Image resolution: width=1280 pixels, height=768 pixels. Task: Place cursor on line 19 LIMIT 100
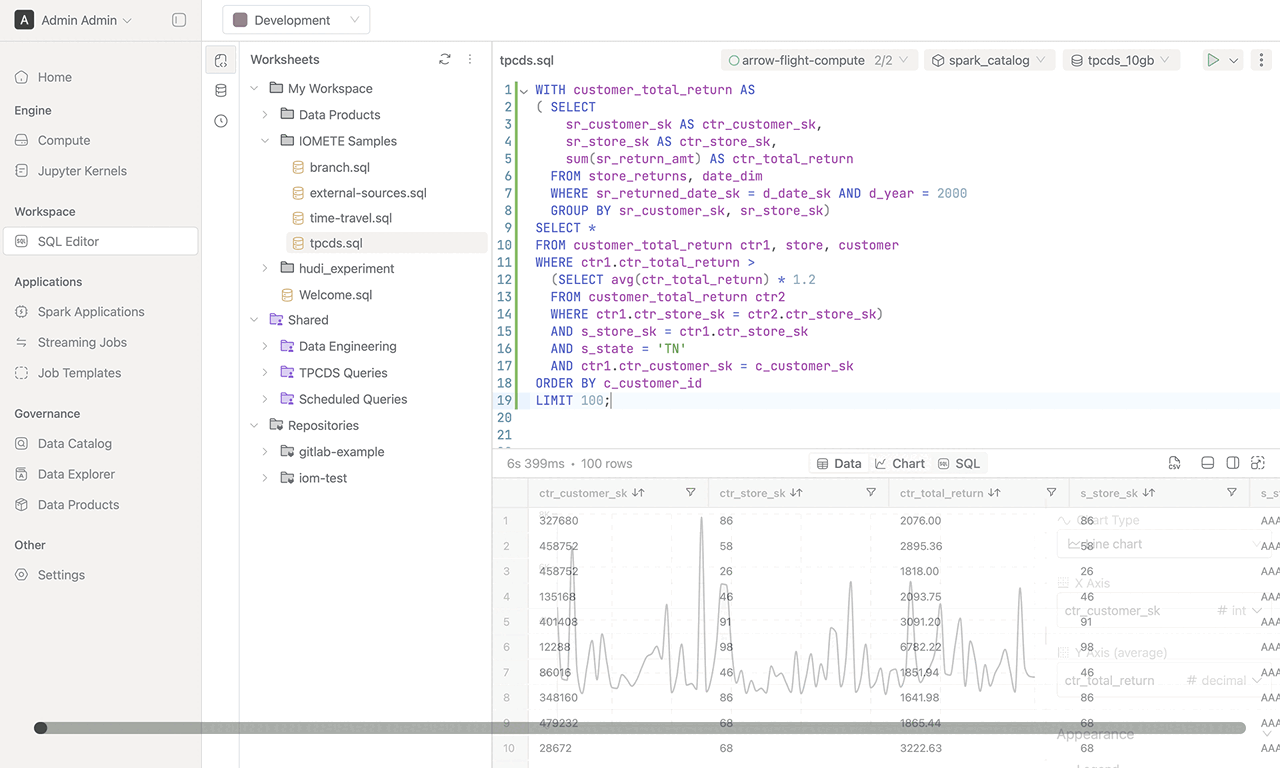[572, 400]
